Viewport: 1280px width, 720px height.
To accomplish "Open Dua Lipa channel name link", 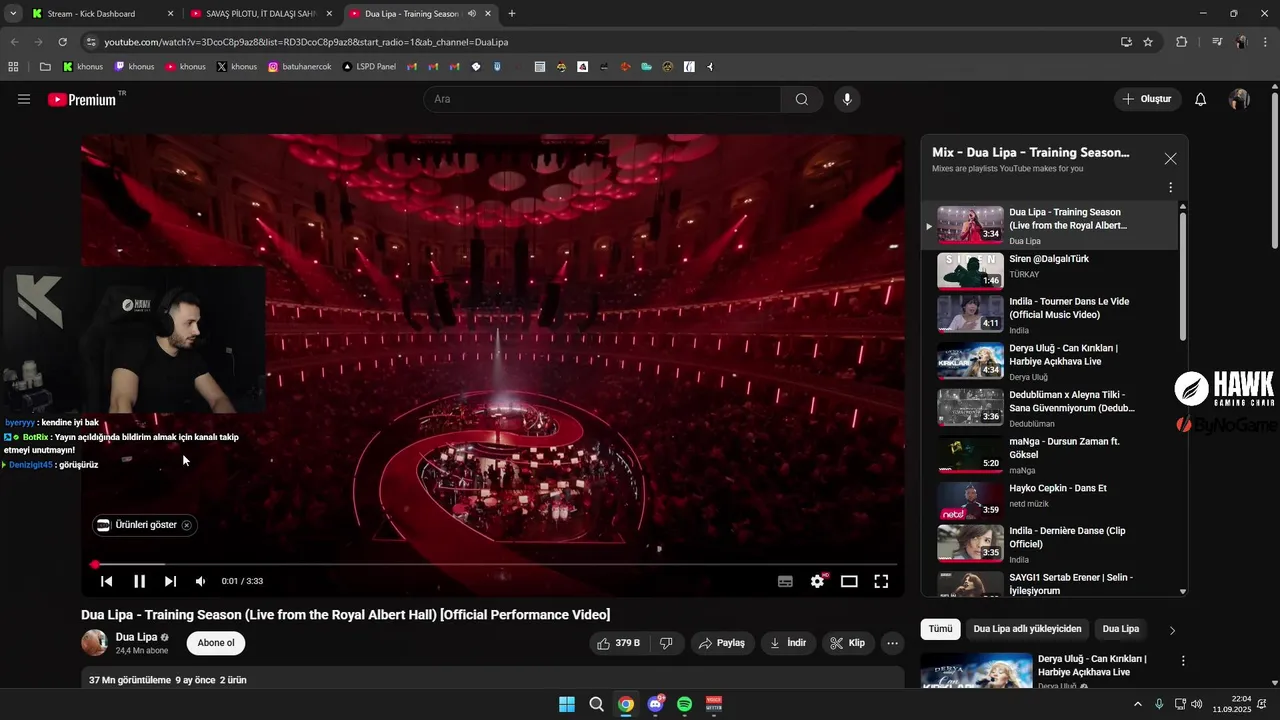I will pos(136,637).
